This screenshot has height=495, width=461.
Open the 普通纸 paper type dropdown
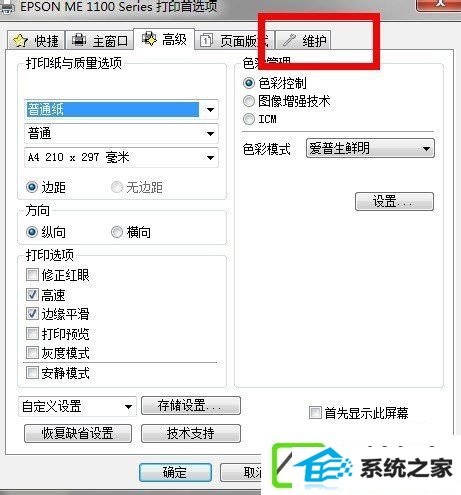pyautogui.click(x=121, y=109)
